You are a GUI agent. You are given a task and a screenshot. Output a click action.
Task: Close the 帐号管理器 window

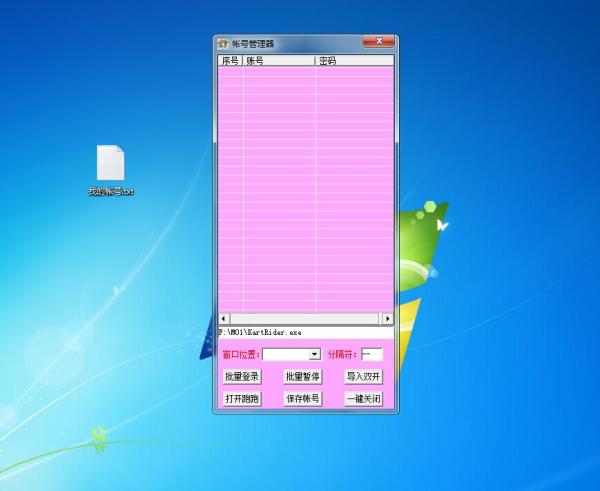(x=378, y=41)
